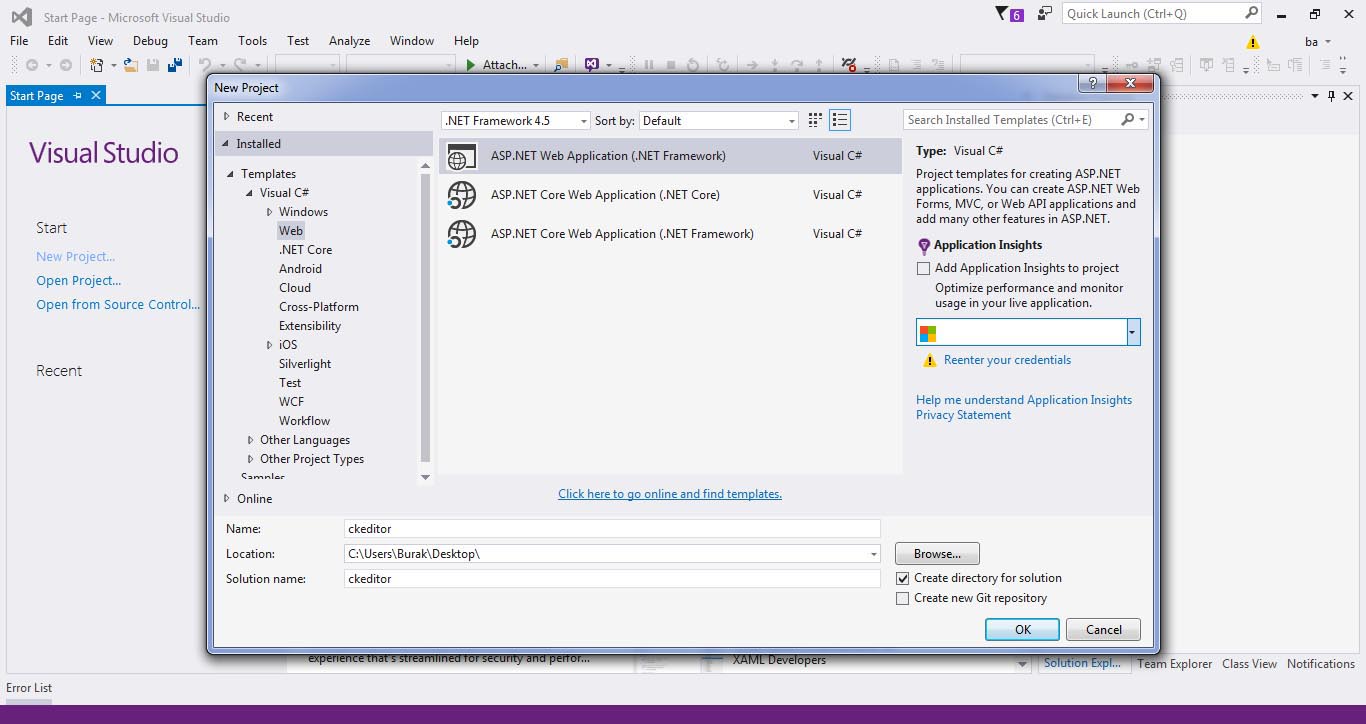
Task: Switch templates to small icons view
Action: 815,120
